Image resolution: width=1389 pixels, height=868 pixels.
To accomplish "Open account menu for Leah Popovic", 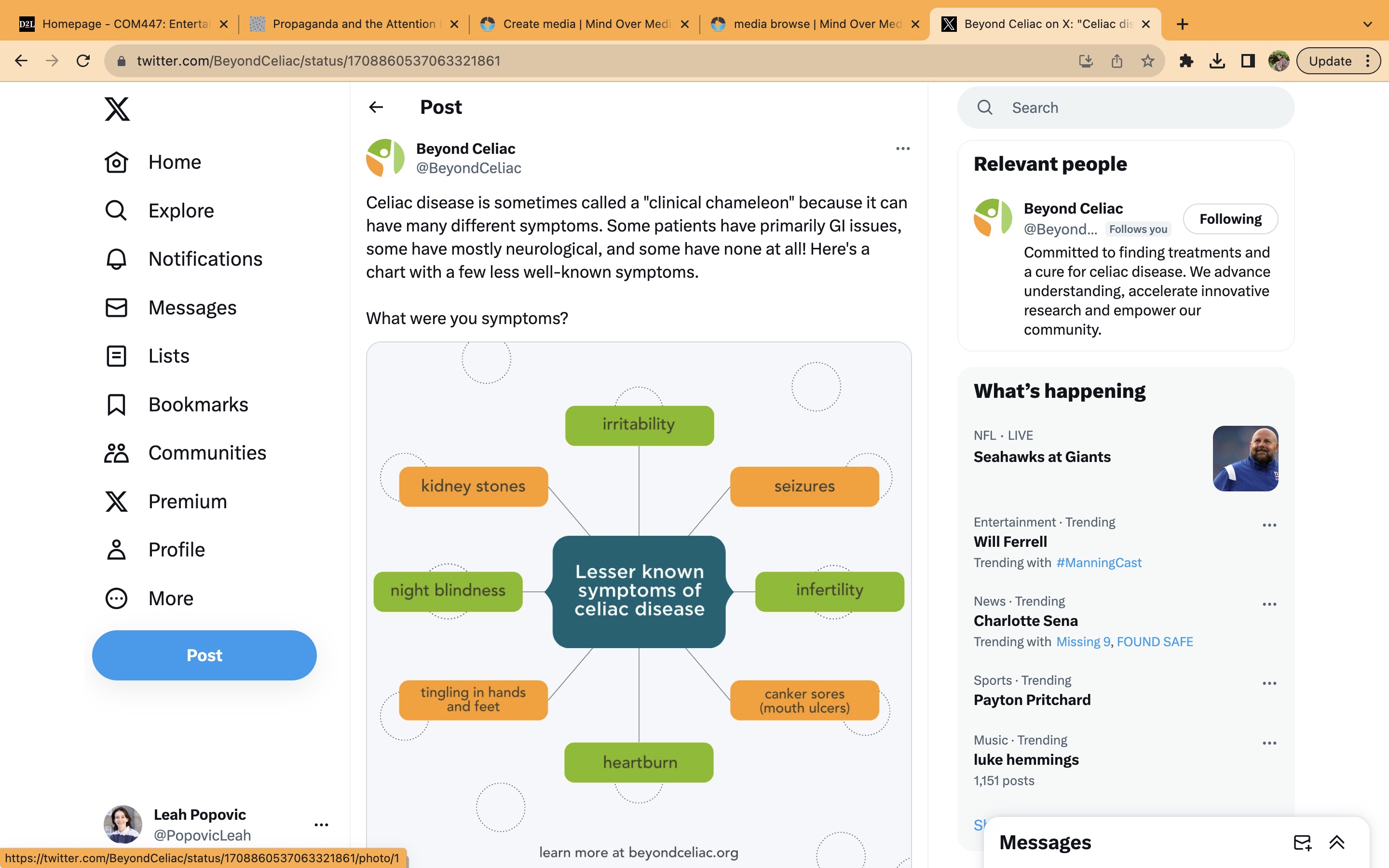I will point(321,825).
